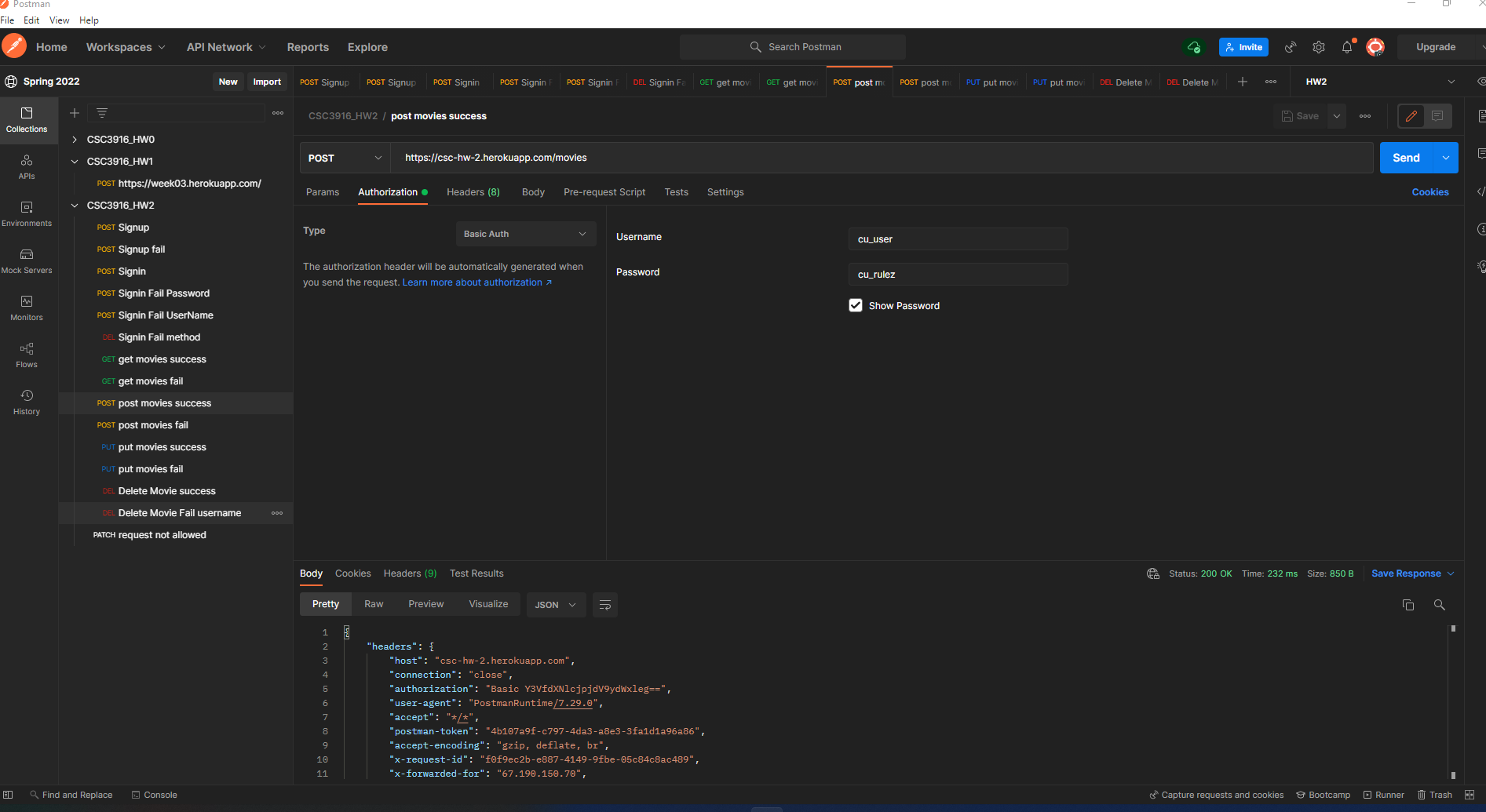Select the Monitors sidebar icon
1486x812 pixels.
(26, 308)
